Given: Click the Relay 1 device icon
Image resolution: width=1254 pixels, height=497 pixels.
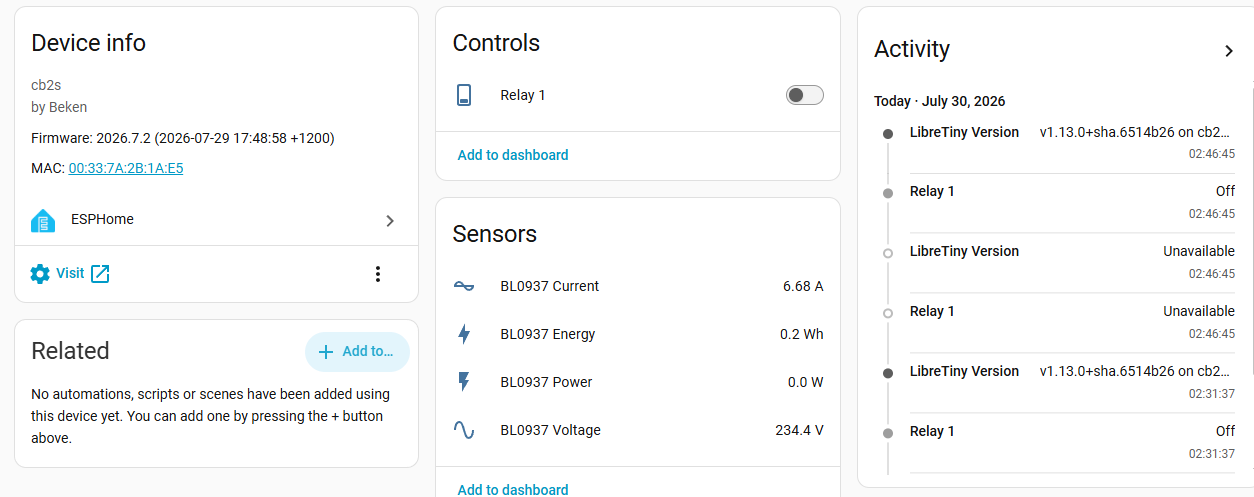Looking at the screenshot, I should coord(464,95).
